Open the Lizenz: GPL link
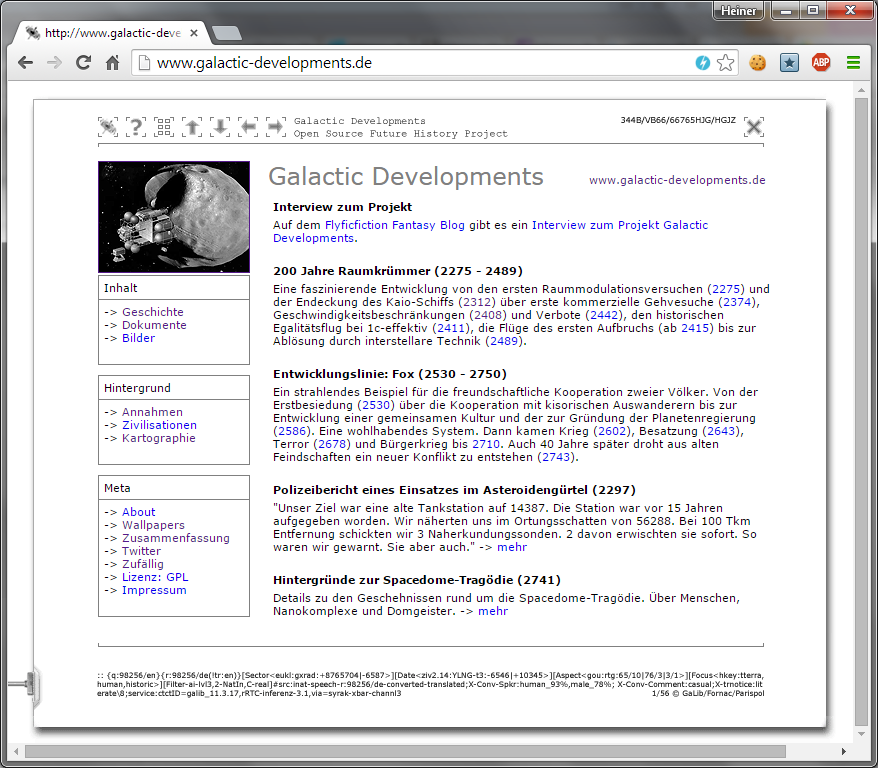Viewport: 878px width, 768px height. (x=155, y=577)
